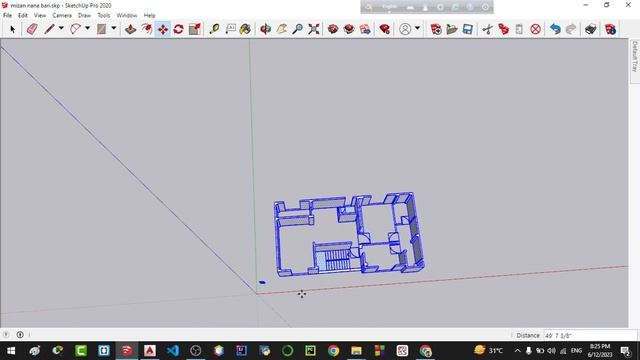Select the Push/Pull tool

[130, 29]
